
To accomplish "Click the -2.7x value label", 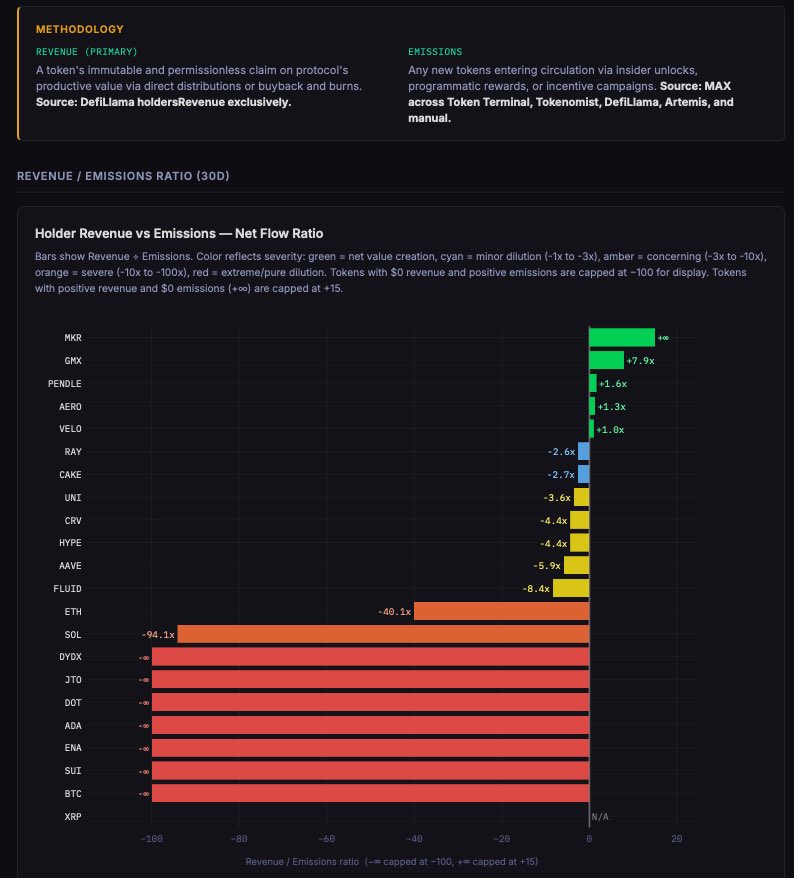I will tap(561, 475).
